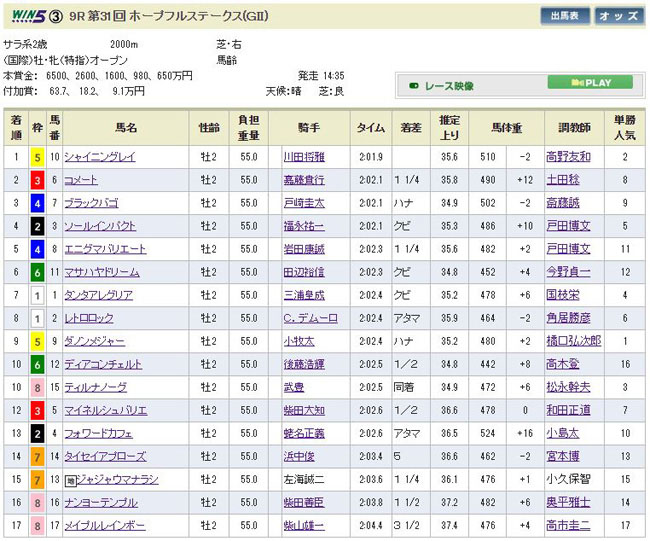The height and width of the screenshot is (541, 650).
Task: Open horse シャイニングレイ's page
Action: point(100,157)
